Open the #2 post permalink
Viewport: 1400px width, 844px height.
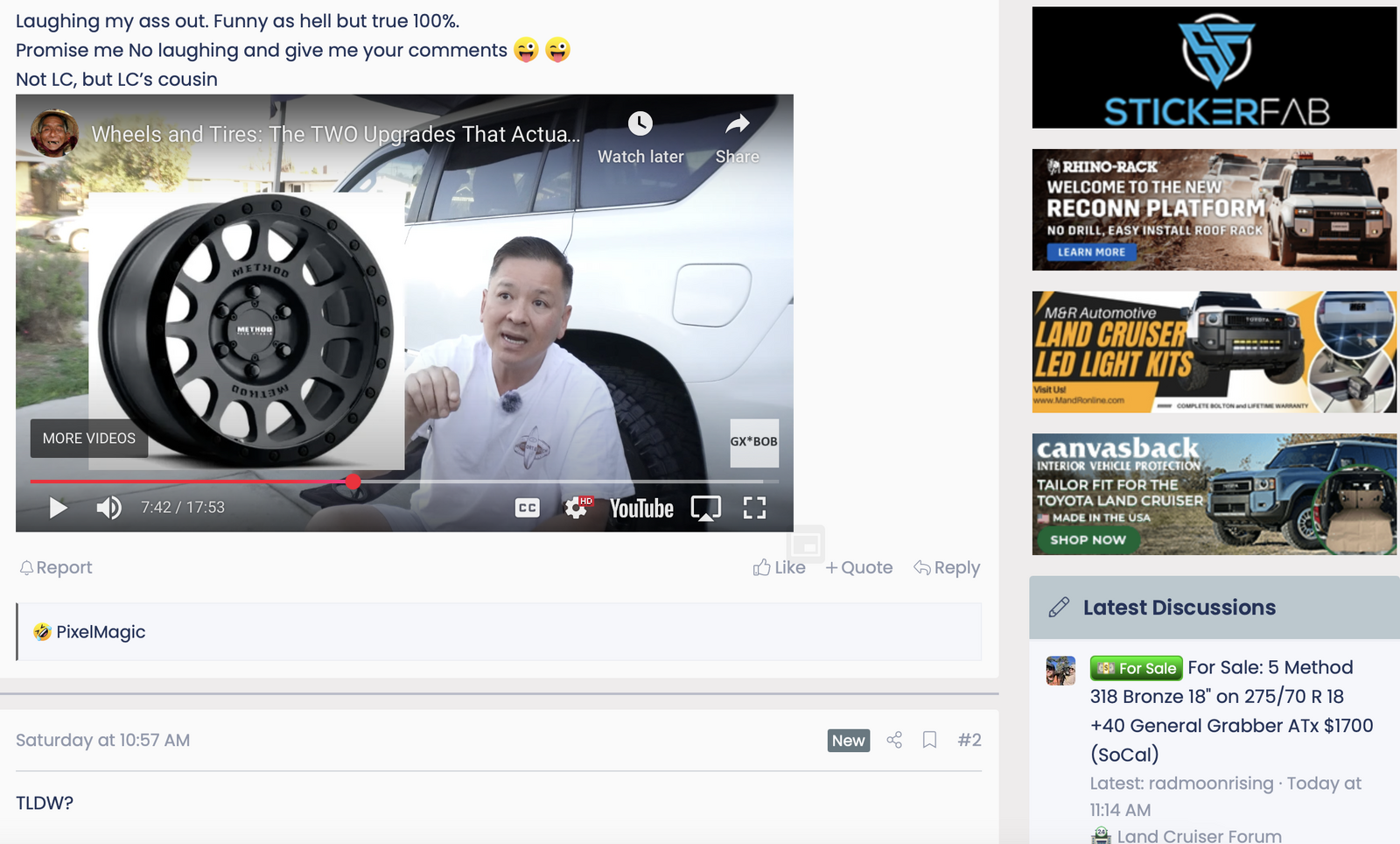(969, 741)
